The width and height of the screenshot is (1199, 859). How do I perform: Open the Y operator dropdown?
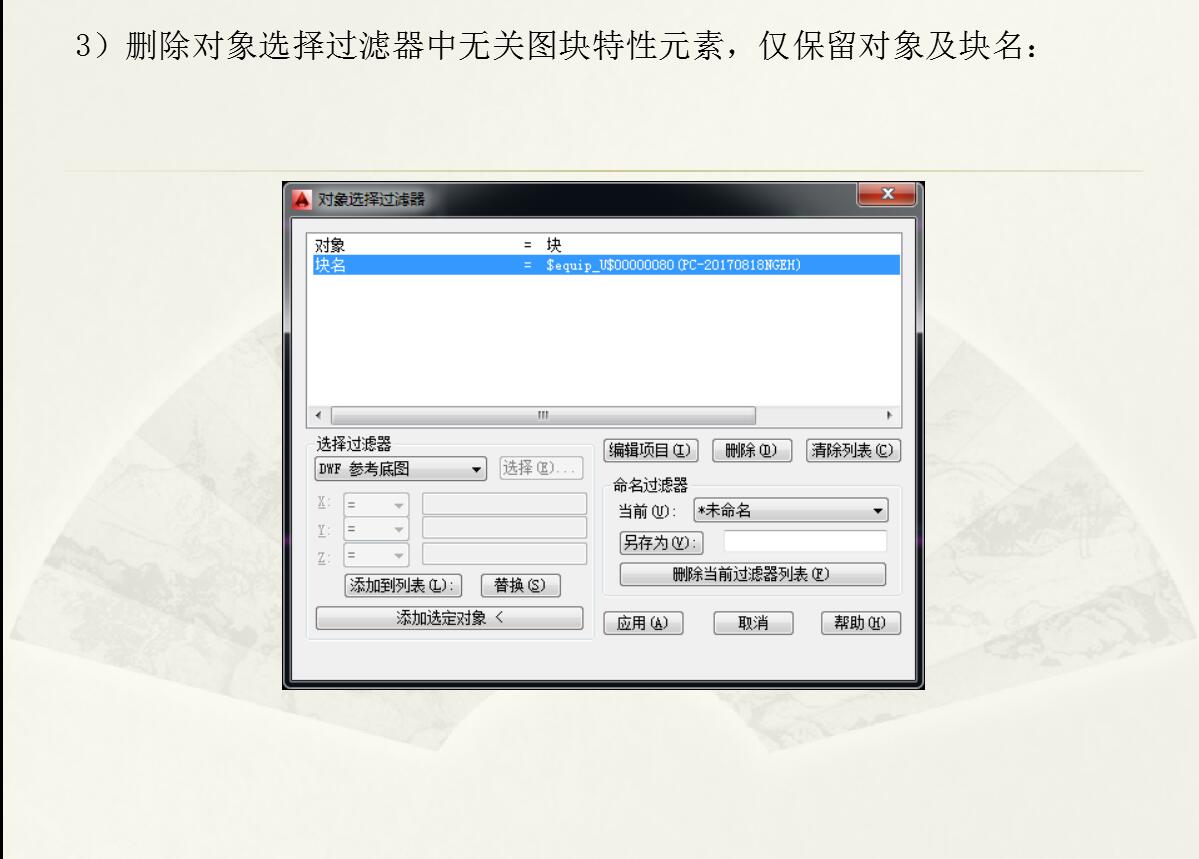coord(377,530)
